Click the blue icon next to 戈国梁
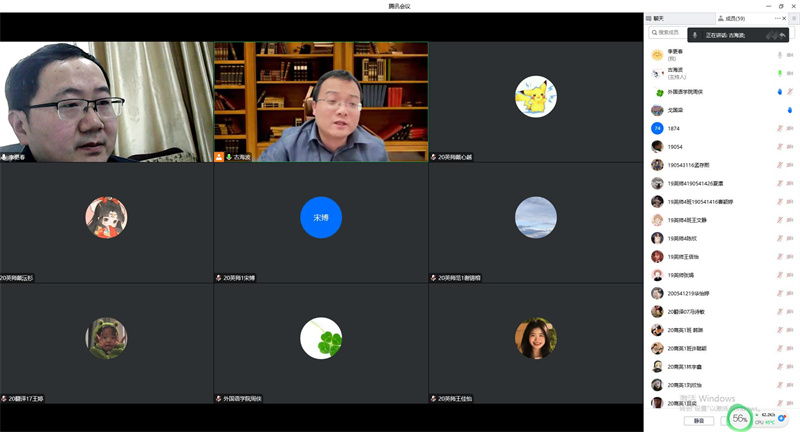 point(790,110)
